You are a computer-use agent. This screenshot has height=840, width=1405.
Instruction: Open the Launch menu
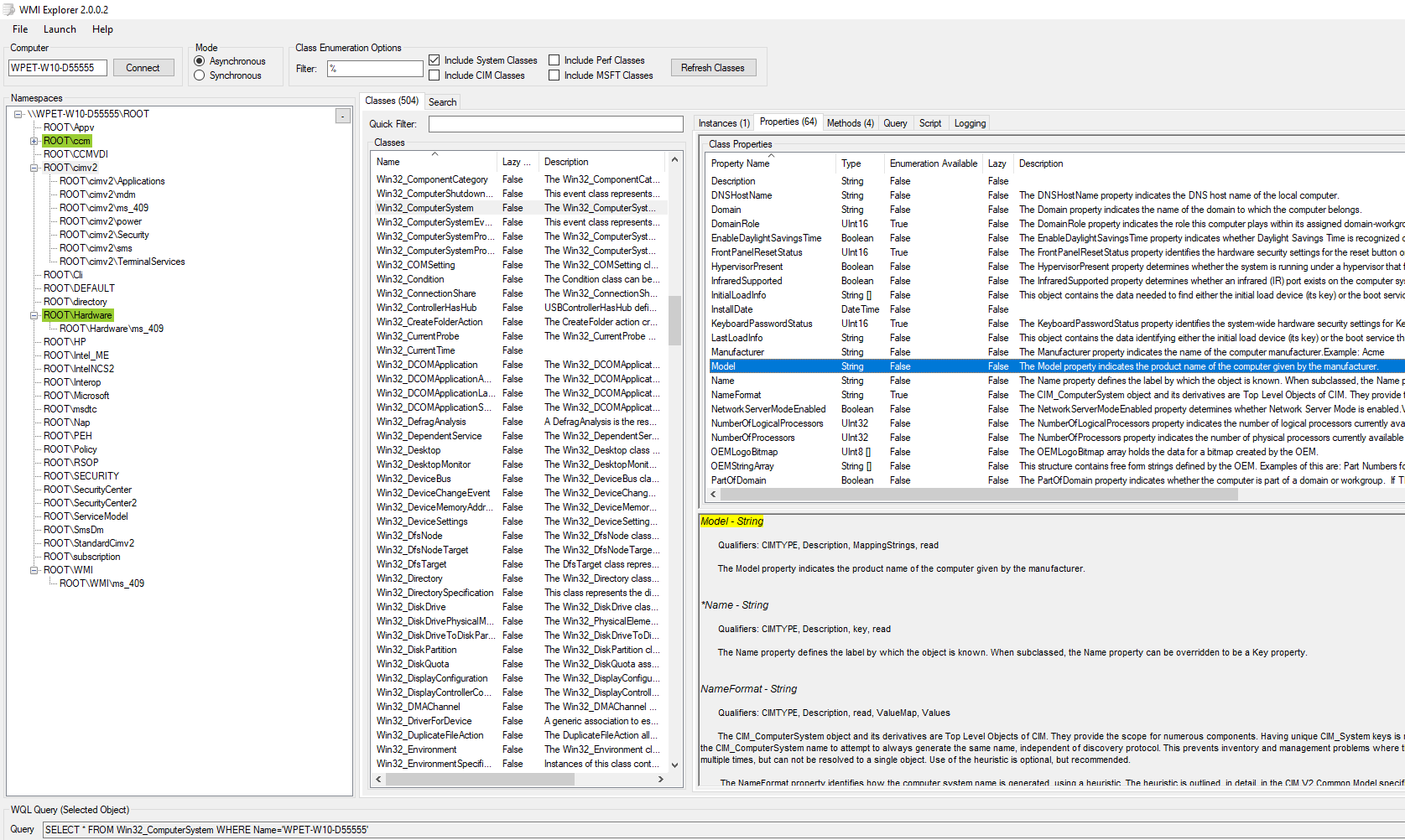60,29
